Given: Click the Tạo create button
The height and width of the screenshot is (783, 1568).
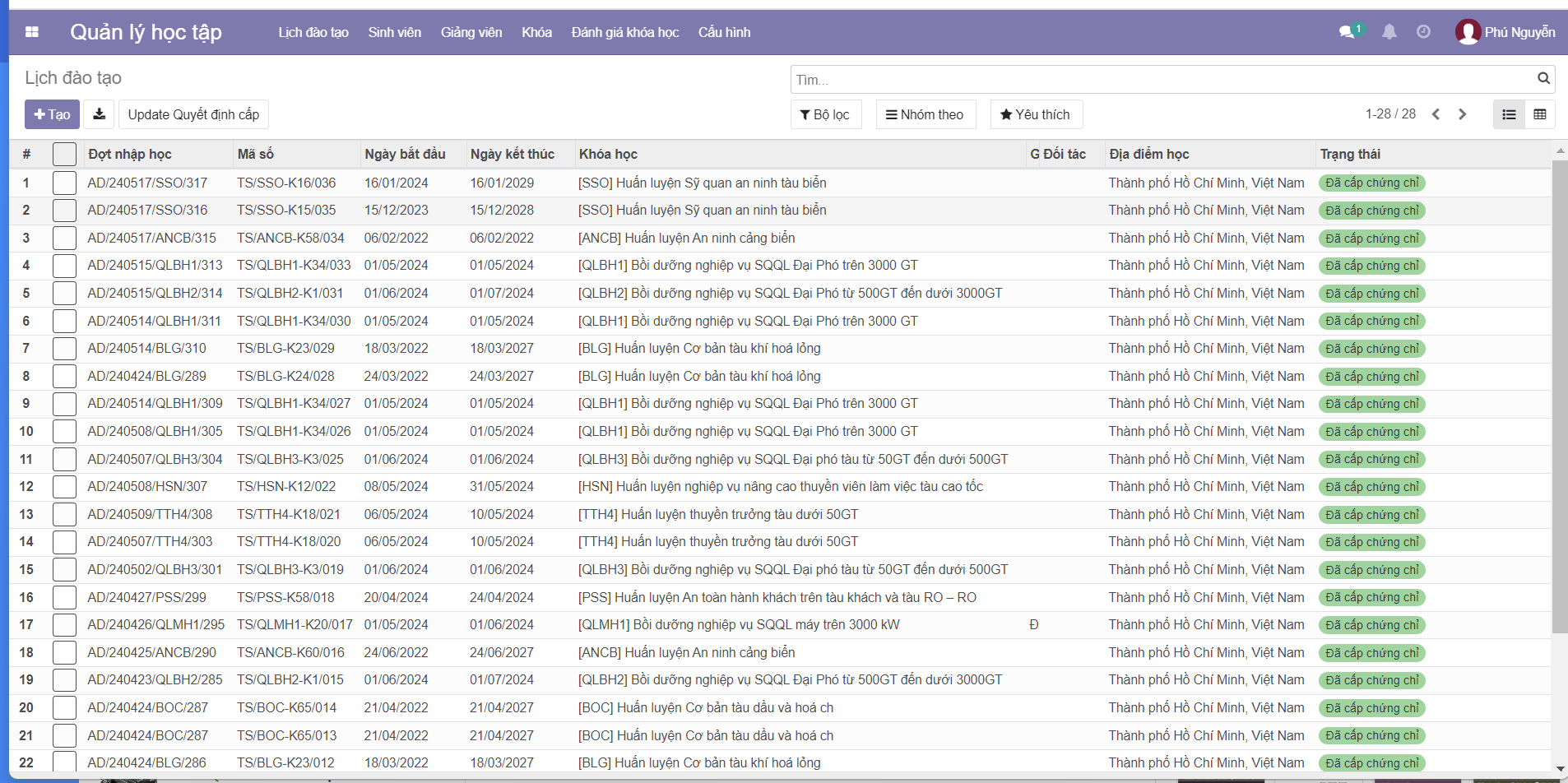Looking at the screenshot, I should (x=52, y=114).
